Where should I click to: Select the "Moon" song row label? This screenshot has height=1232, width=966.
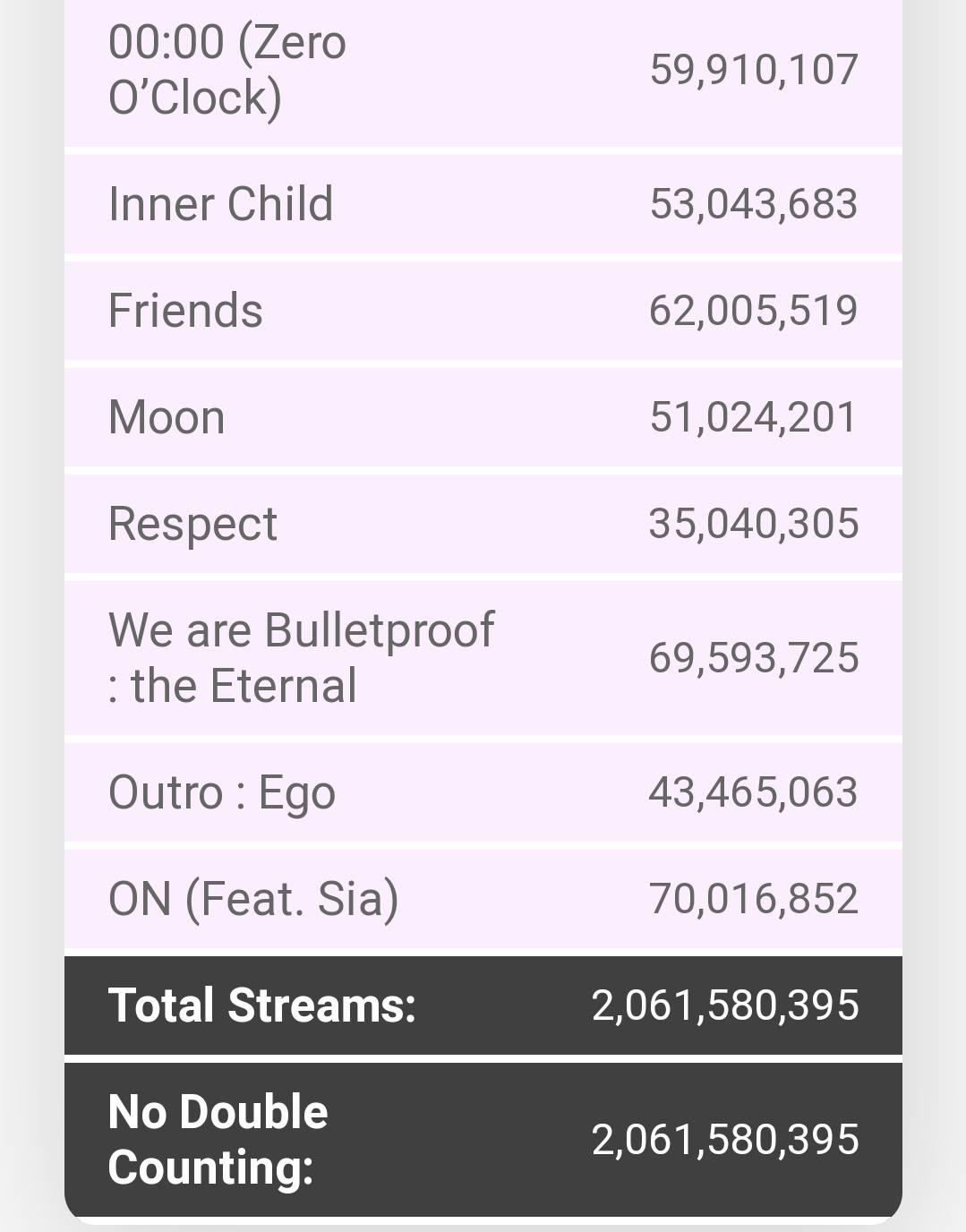(167, 417)
